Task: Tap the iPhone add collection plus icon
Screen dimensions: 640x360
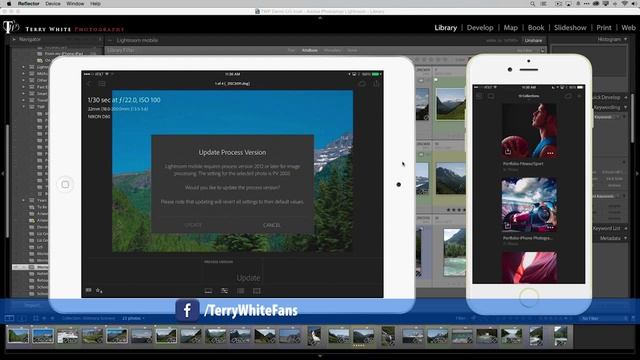Action: pos(579,96)
